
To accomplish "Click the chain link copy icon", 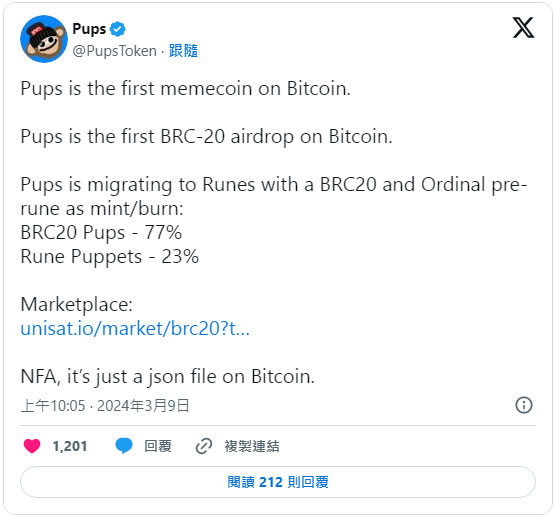I will tap(204, 446).
